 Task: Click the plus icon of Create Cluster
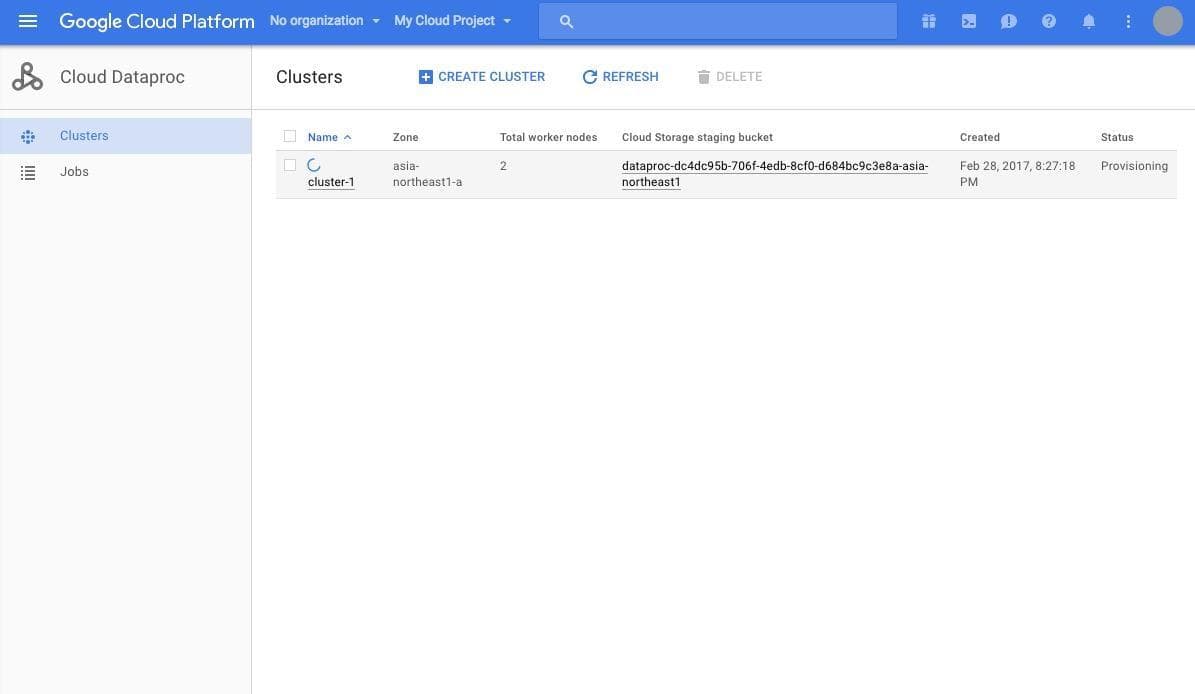click(425, 77)
